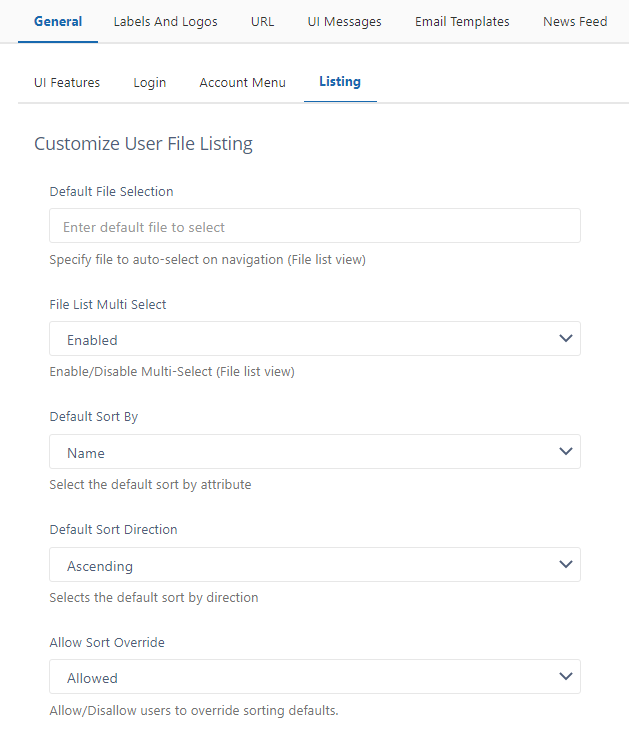Click the chevron arrow on Allow Sort Override

pyautogui.click(x=566, y=677)
